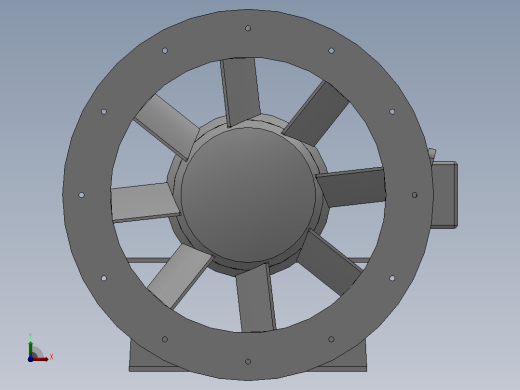Click the green Y axis arrow of triad
520x390 pixels.
tap(31, 349)
